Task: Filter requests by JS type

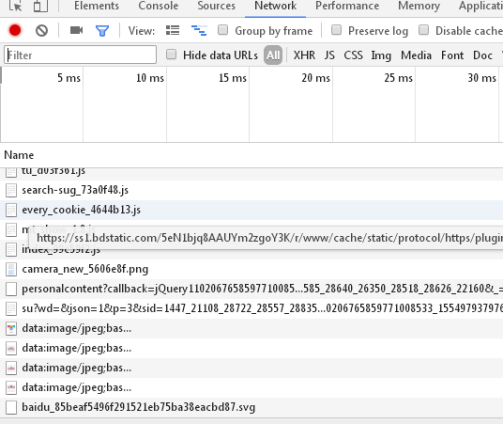Action: pos(329,55)
